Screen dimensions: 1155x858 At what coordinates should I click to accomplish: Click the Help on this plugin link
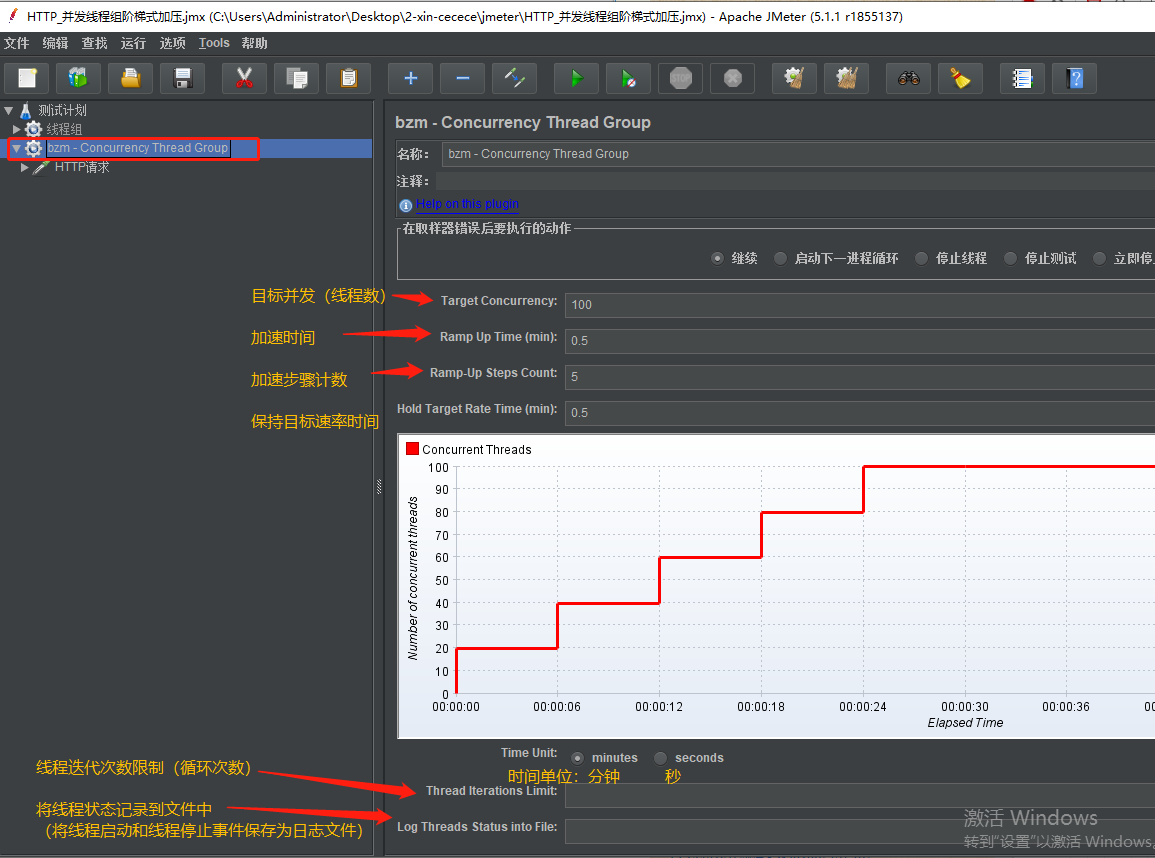[465, 204]
